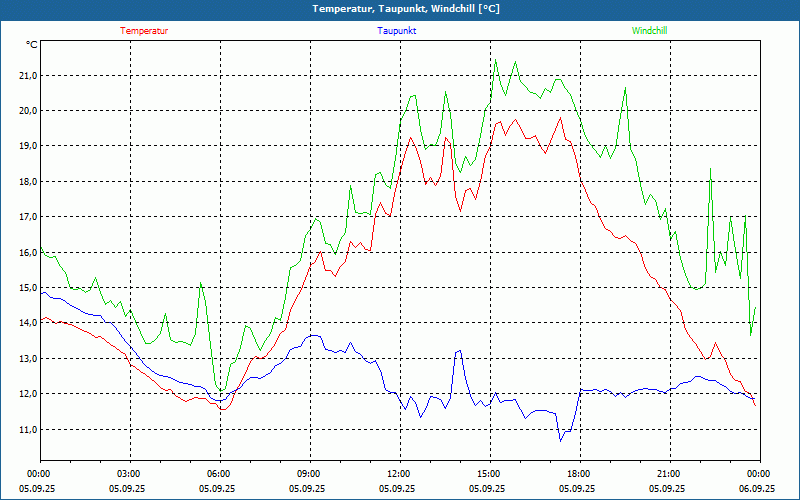Image resolution: width=800 pixels, height=500 pixels.
Task: Select the blue Taupunkt legend label
Action: click(x=397, y=31)
